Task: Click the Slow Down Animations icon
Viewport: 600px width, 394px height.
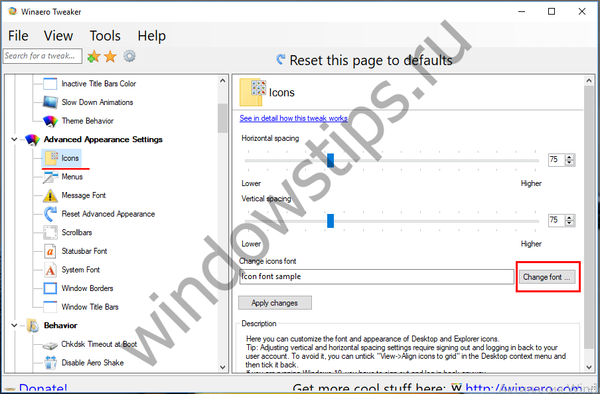Action: [50, 102]
